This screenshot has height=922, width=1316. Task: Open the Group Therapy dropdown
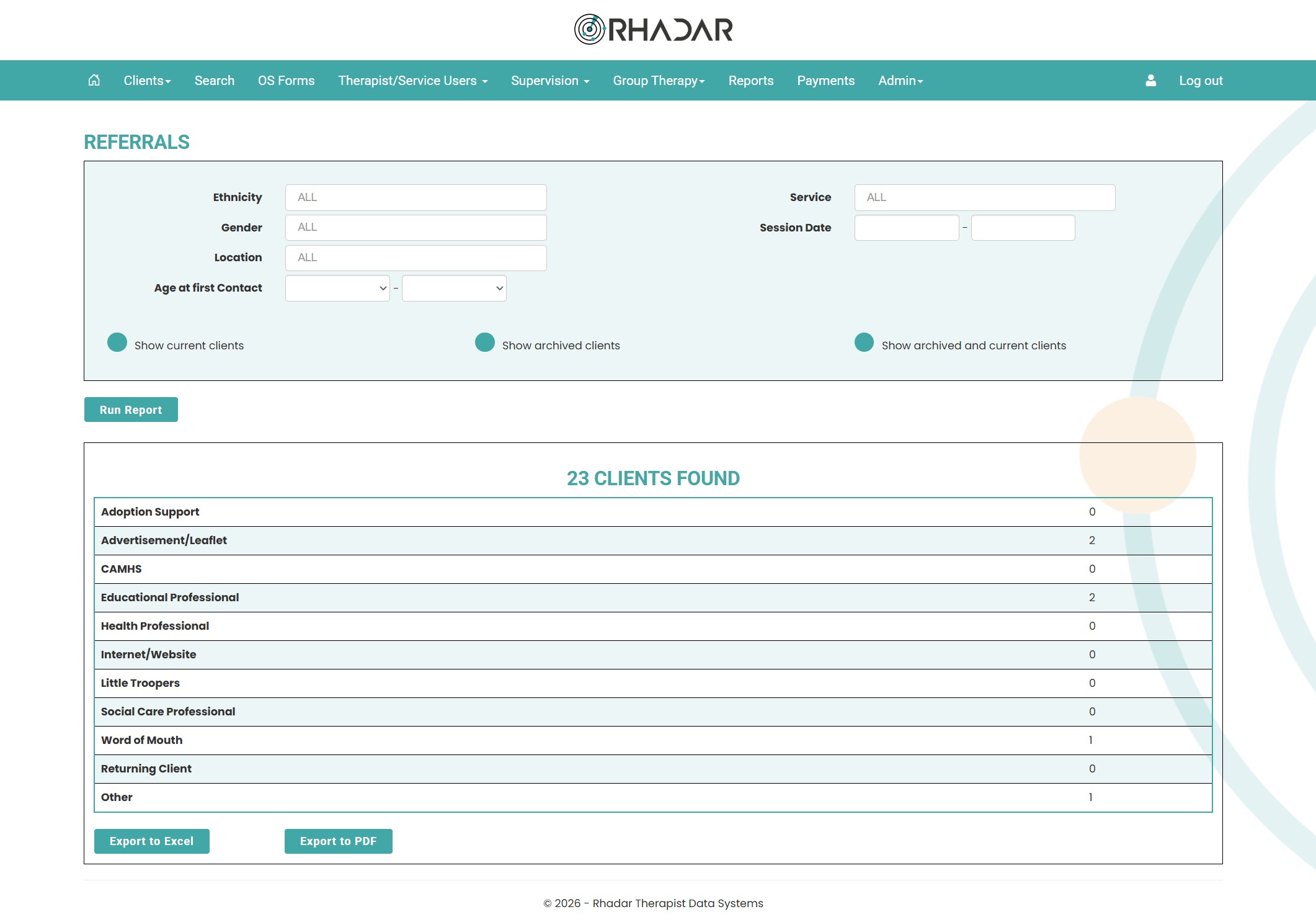point(659,81)
